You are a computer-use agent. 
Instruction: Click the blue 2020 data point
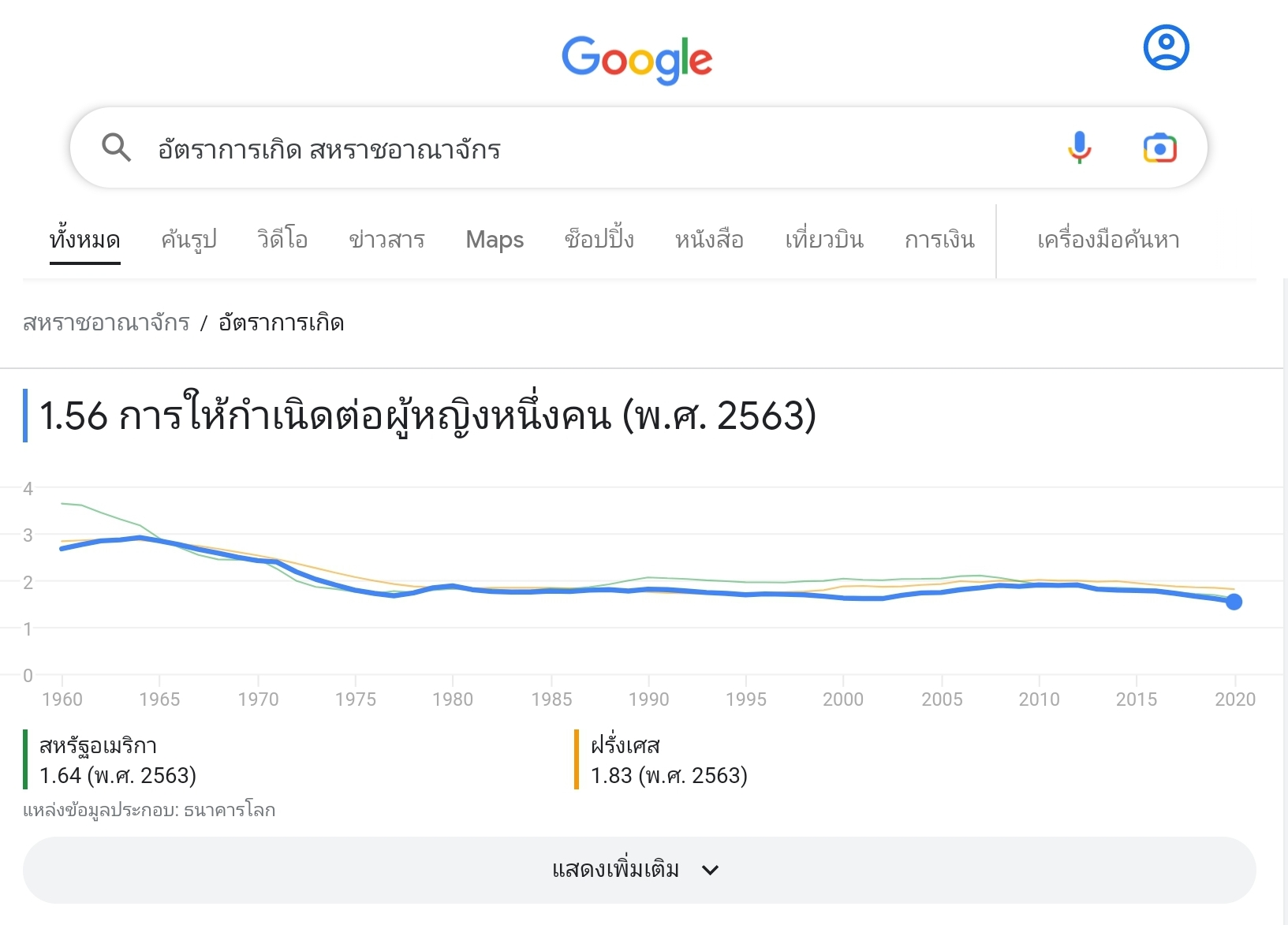[1234, 602]
